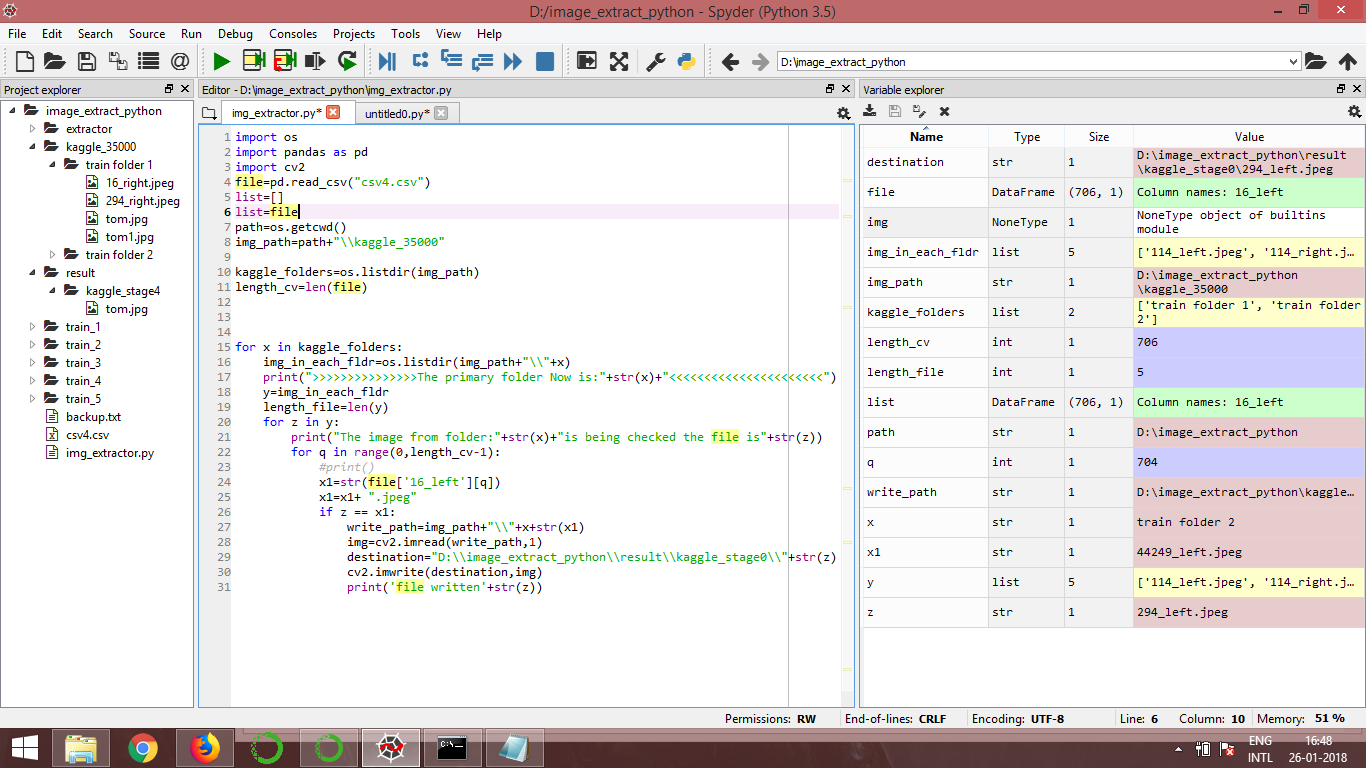Open Preferences wrench icon
This screenshot has width=1366, height=768.
[x=655, y=62]
